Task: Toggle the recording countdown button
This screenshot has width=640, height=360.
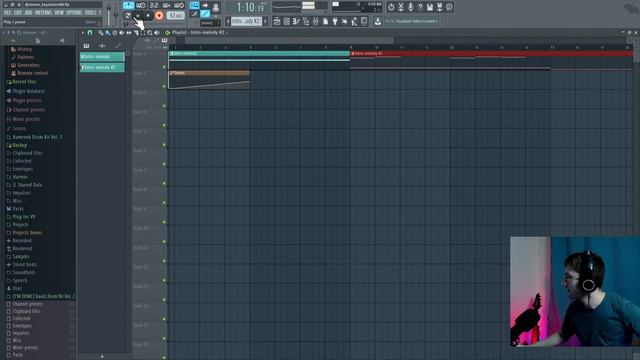Action: [154, 5]
